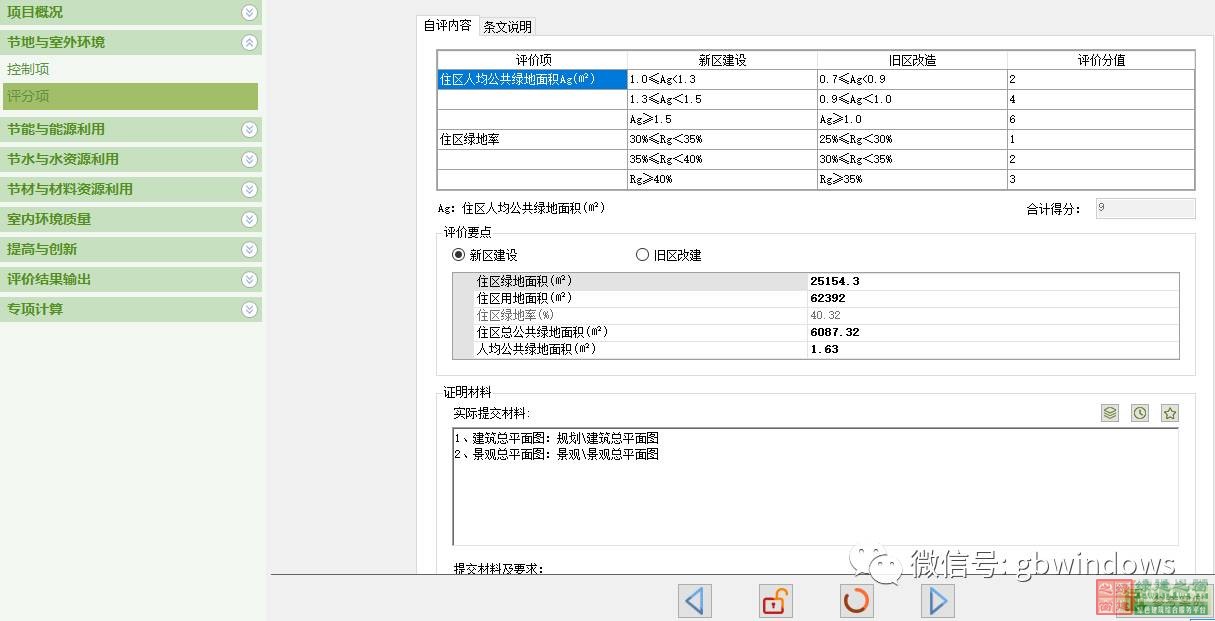The image size is (1215, 621).
Task: Expand the 项目概况 section chevron
Action: [249, 13]
